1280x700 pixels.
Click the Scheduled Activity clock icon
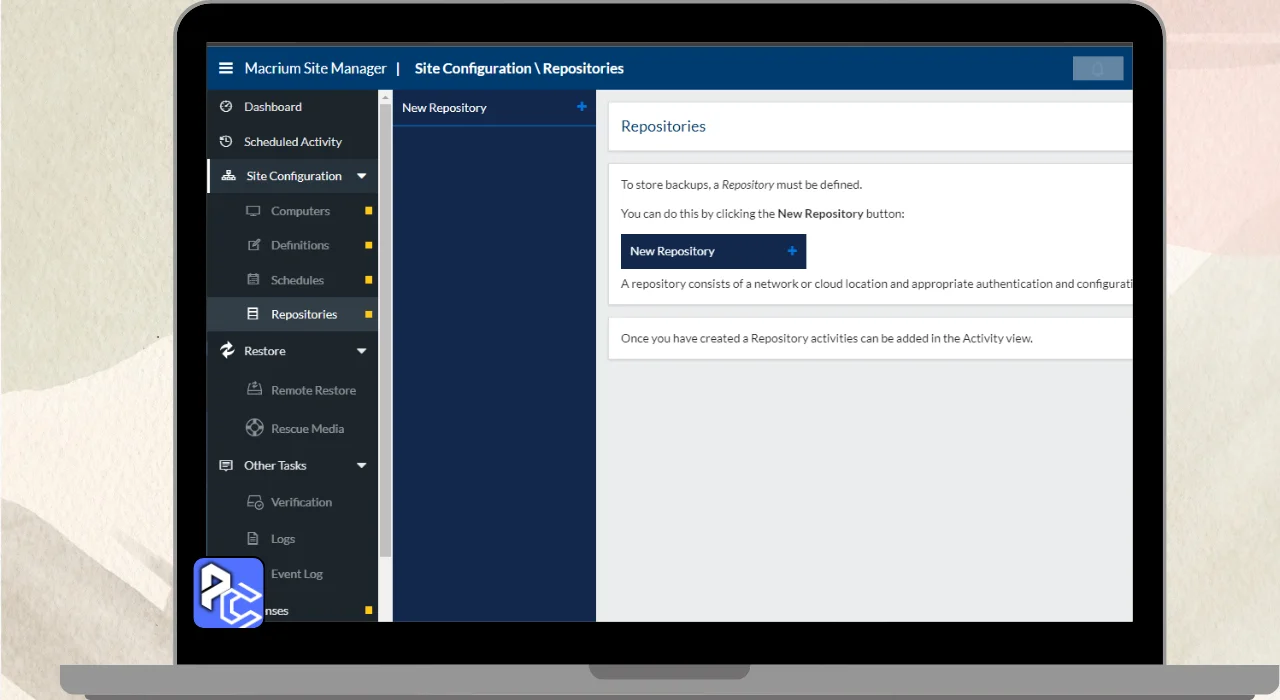pos(226,142)
